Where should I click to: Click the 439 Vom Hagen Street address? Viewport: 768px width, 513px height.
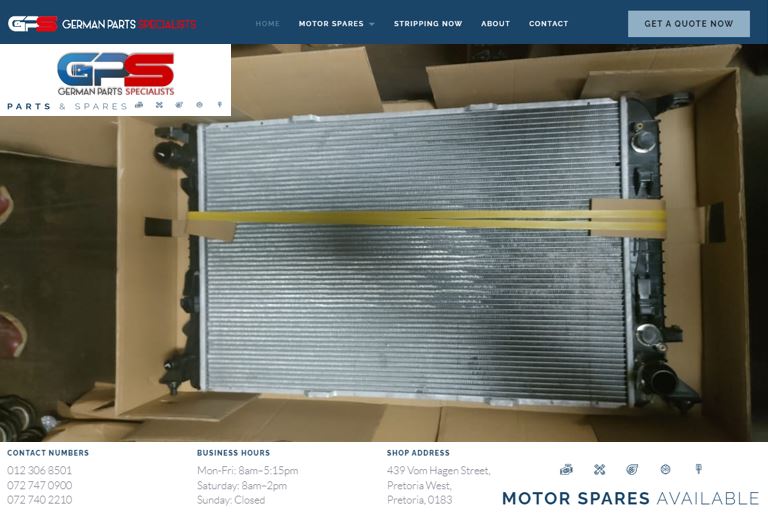coord(438,470)
